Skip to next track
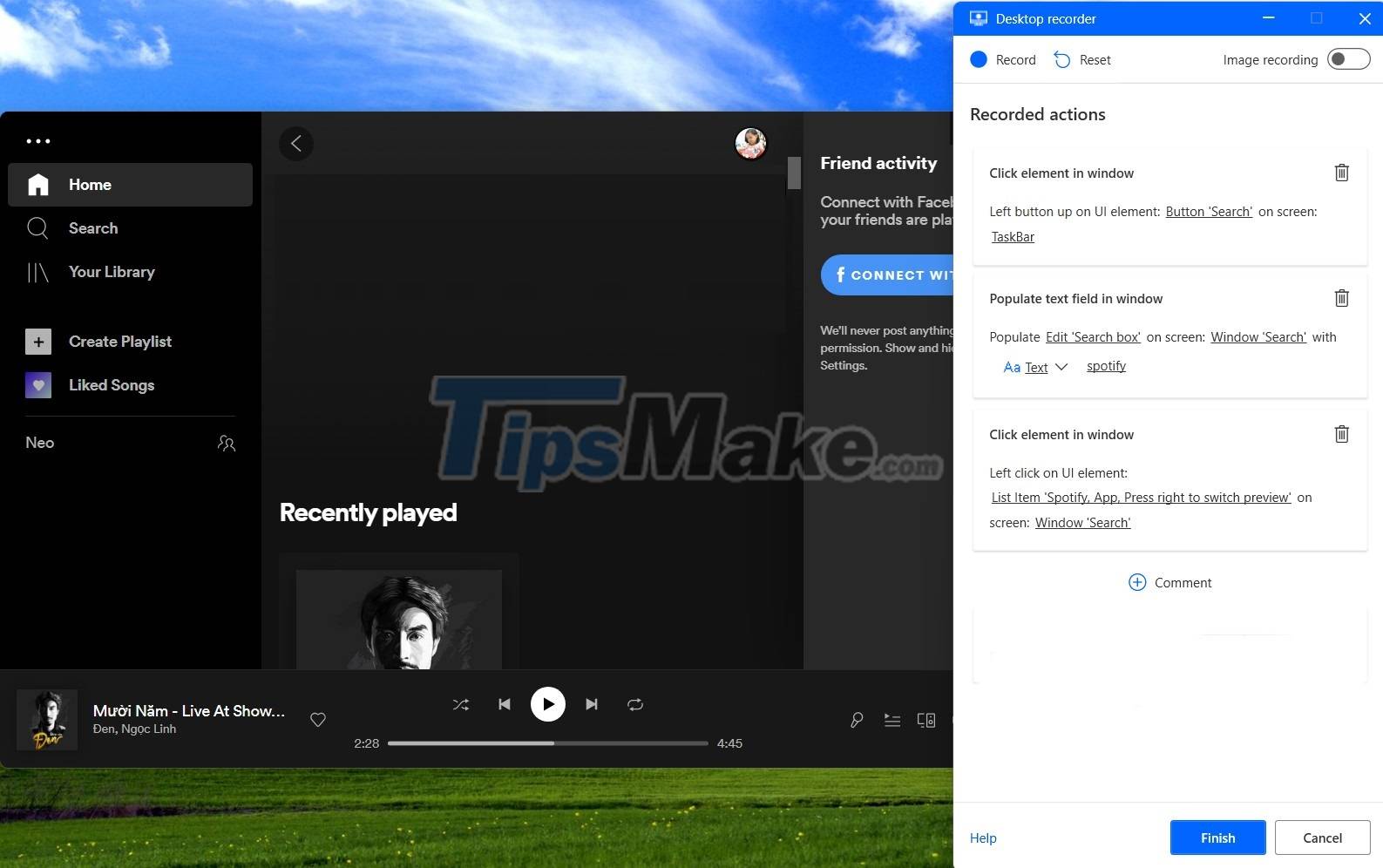Viewport: 1383px width, 868px height. pyautogui.click(x=592, y=704)
